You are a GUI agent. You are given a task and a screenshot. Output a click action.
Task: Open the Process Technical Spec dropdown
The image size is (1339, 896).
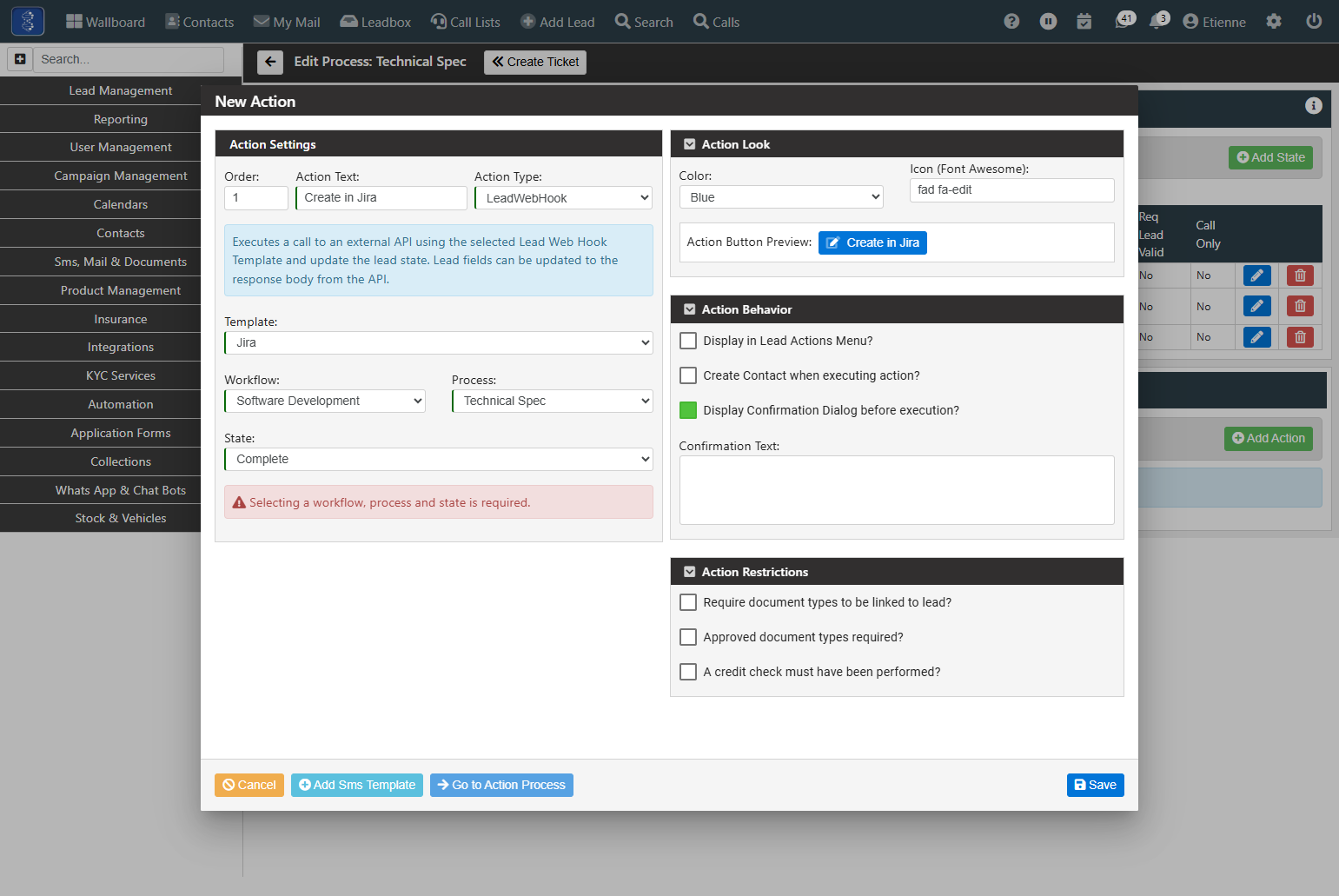553,401
